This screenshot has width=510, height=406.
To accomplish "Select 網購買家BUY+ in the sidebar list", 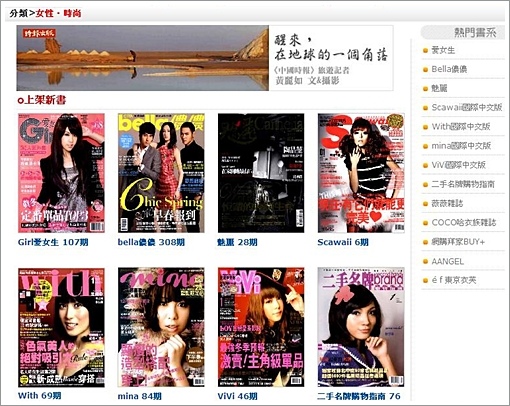I will click(x=458, y=242).
